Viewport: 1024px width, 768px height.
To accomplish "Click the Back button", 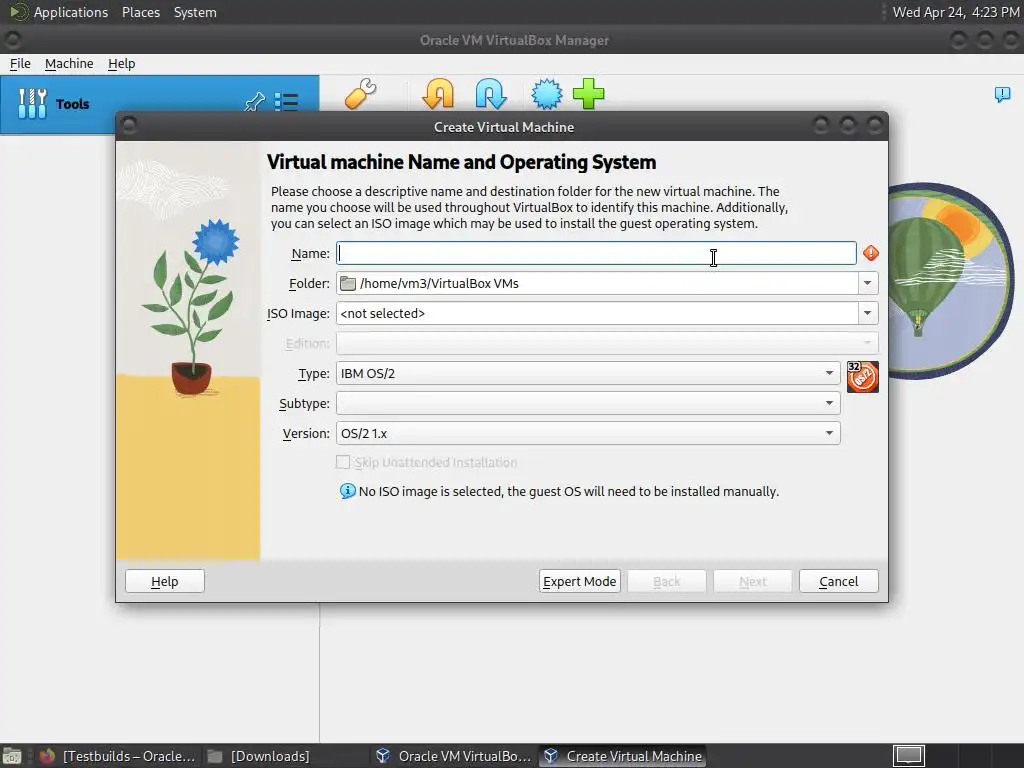I will coord(666,581).
